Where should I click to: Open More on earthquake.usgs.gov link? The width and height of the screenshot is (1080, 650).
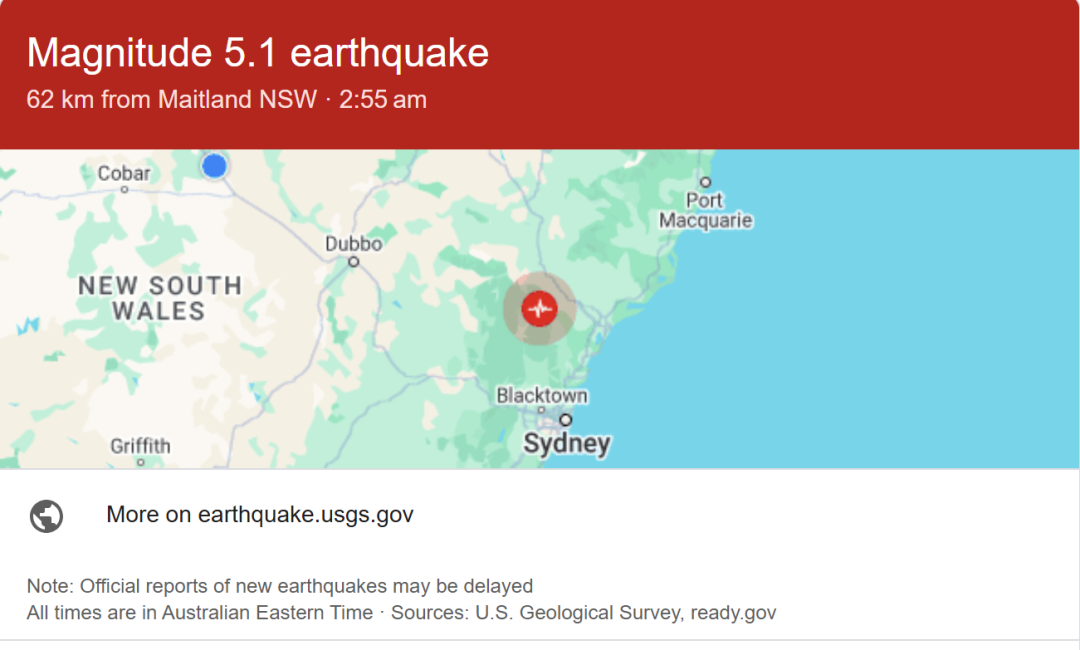(x=260, y=514)
